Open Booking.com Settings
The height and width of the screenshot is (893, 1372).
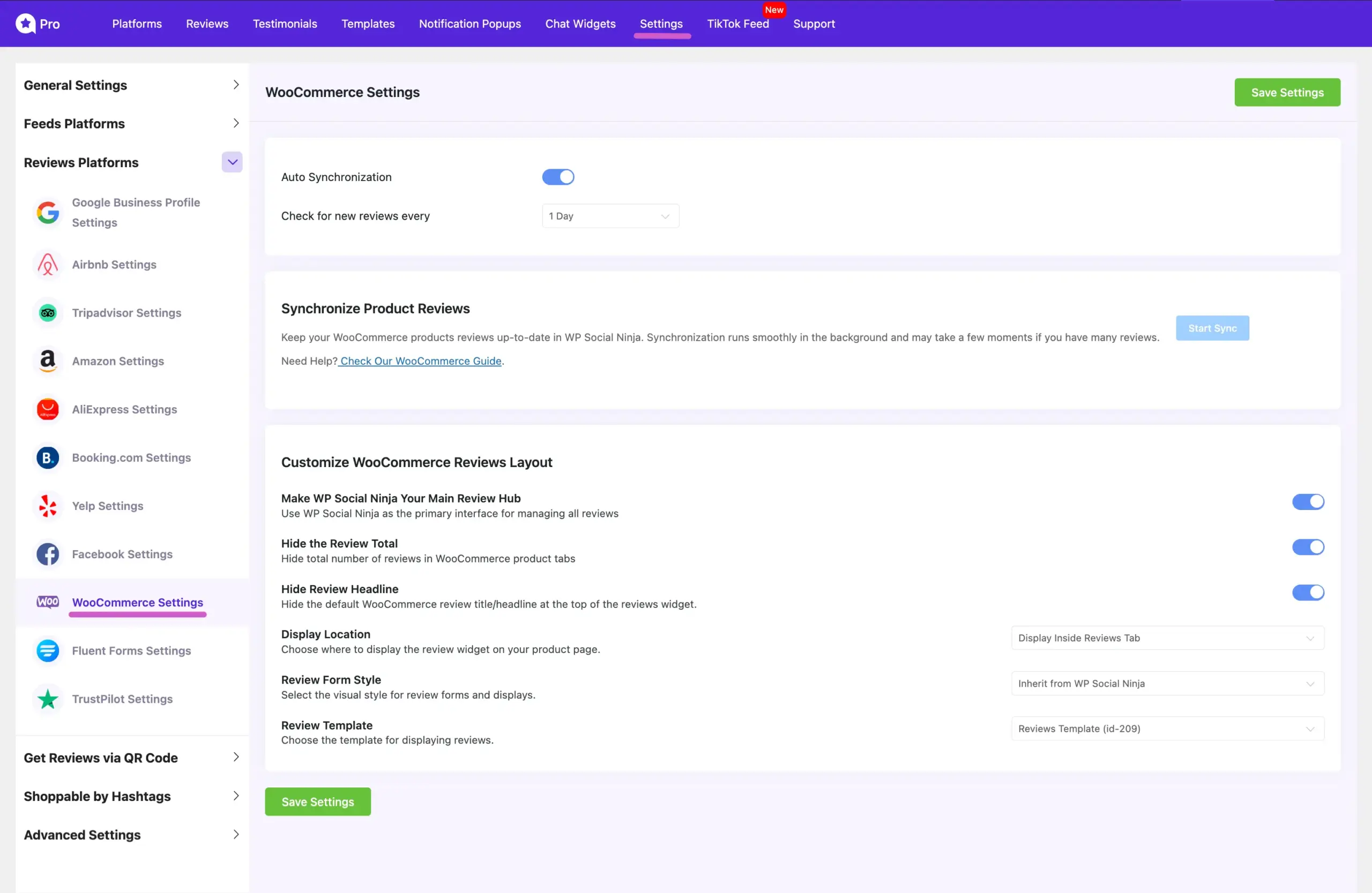point(131,458)
